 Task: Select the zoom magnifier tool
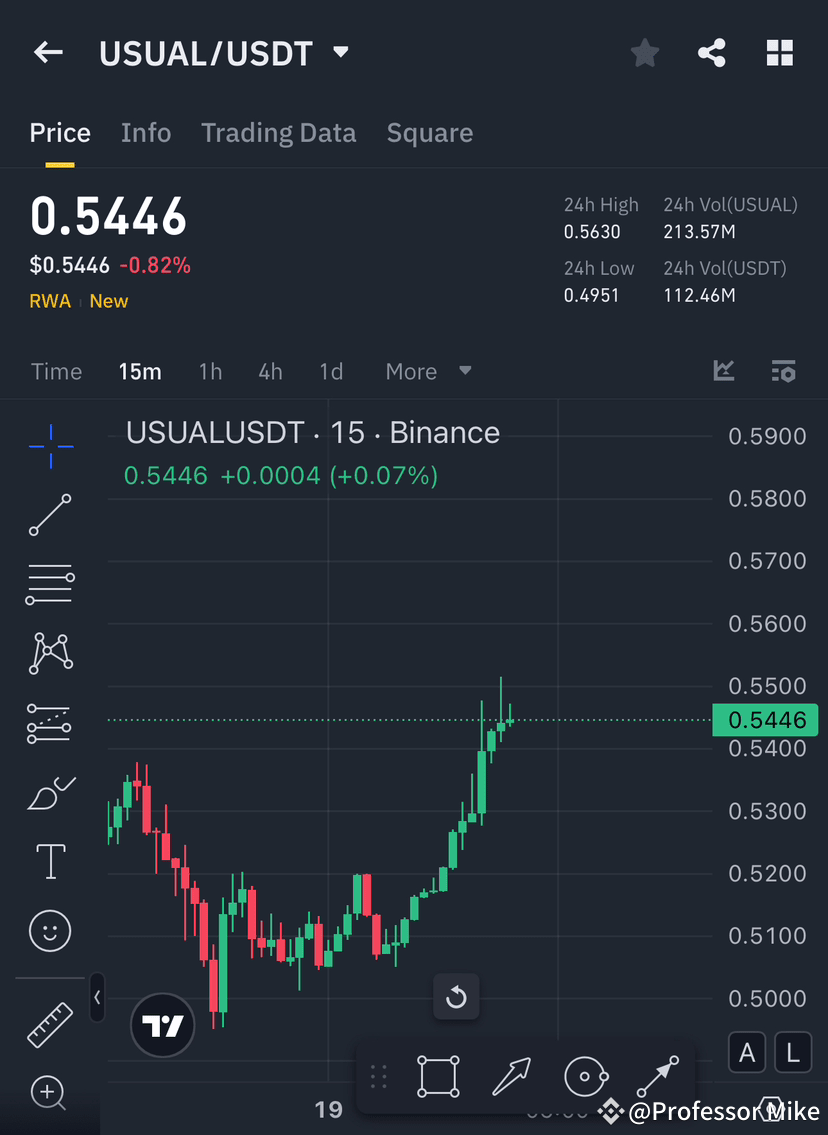pyautogui.click(x=49, y=1093)
